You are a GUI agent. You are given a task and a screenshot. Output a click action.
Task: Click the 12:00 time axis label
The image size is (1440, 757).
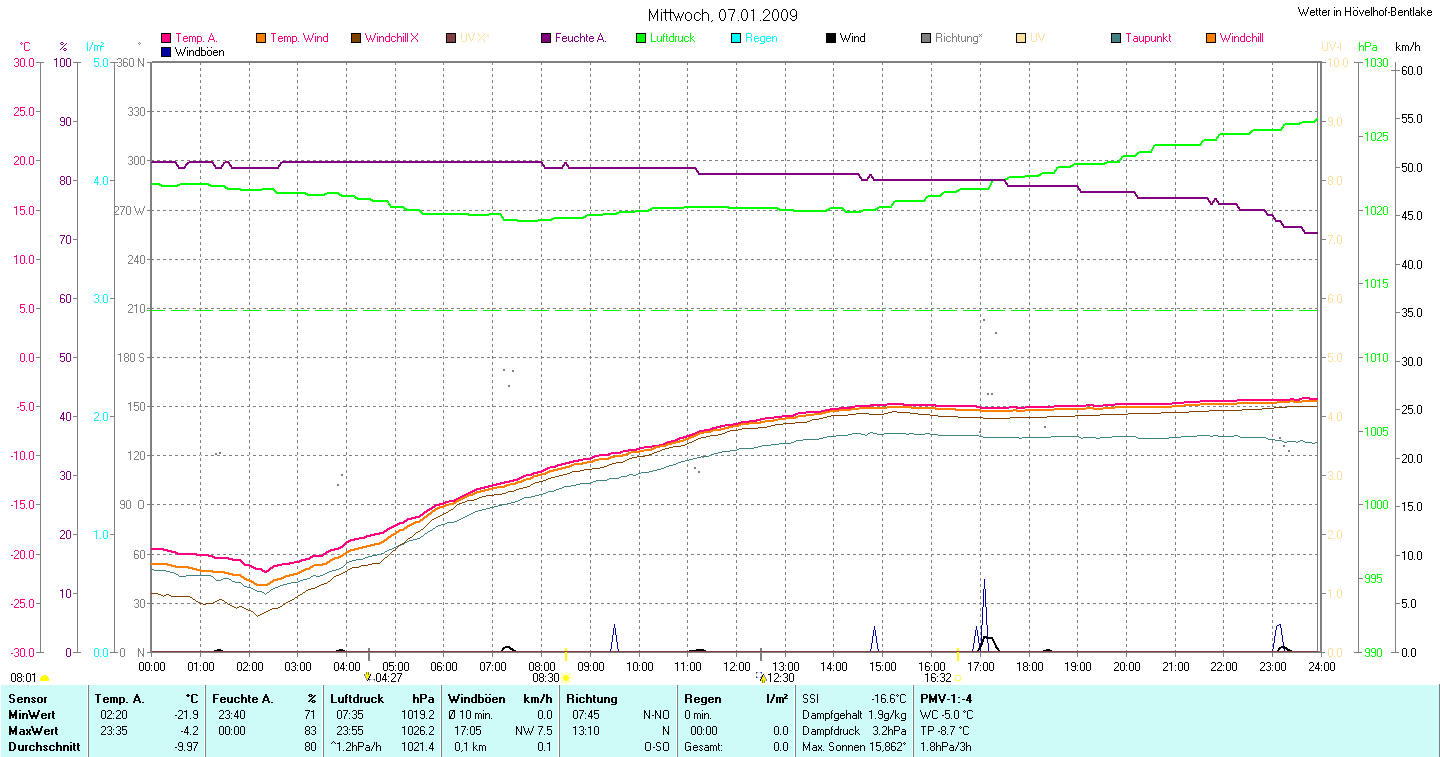(x=736, y=666)
